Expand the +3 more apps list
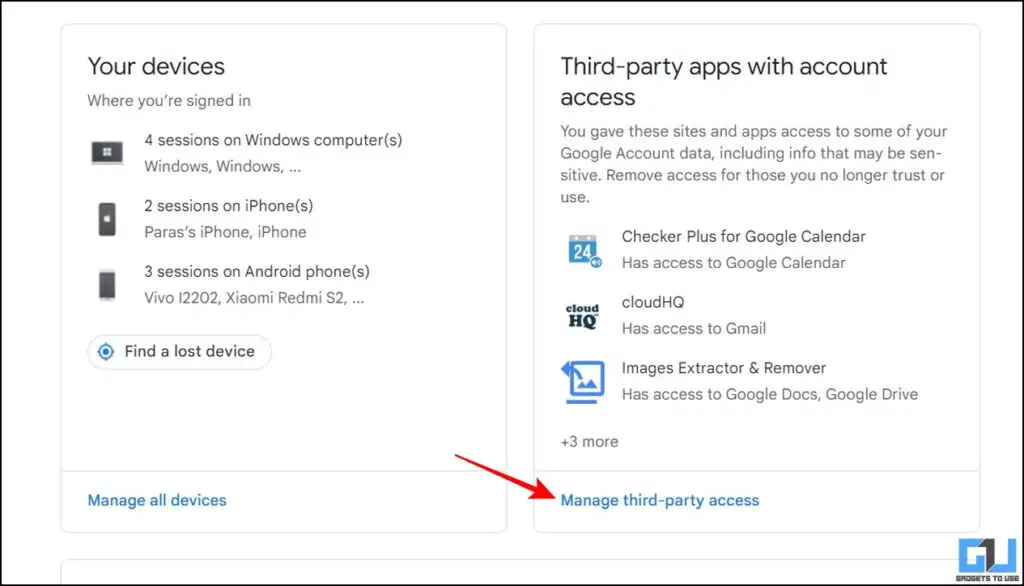The height and width of the screenshot is (586, 1024). 590,441
